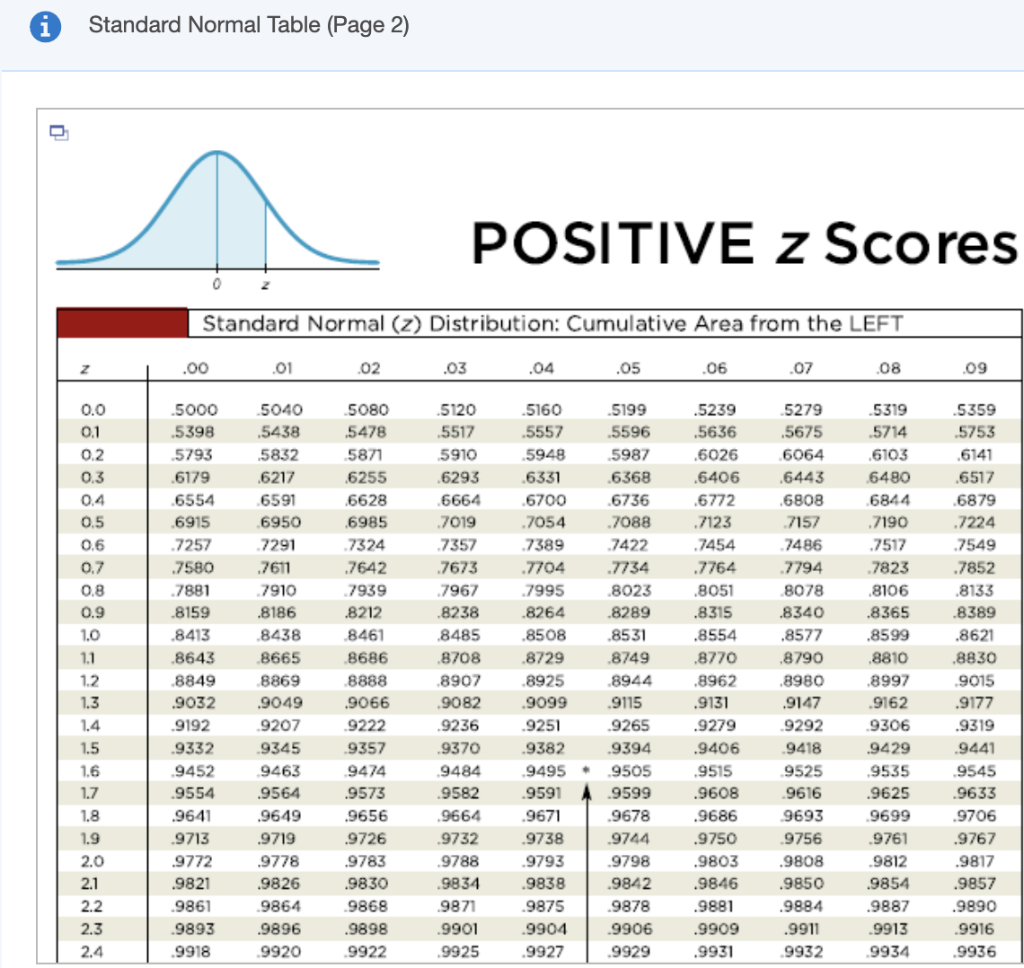This screenshot has width=1024, height=968.
Task: Select the cell value .7794
Action: 801,568
